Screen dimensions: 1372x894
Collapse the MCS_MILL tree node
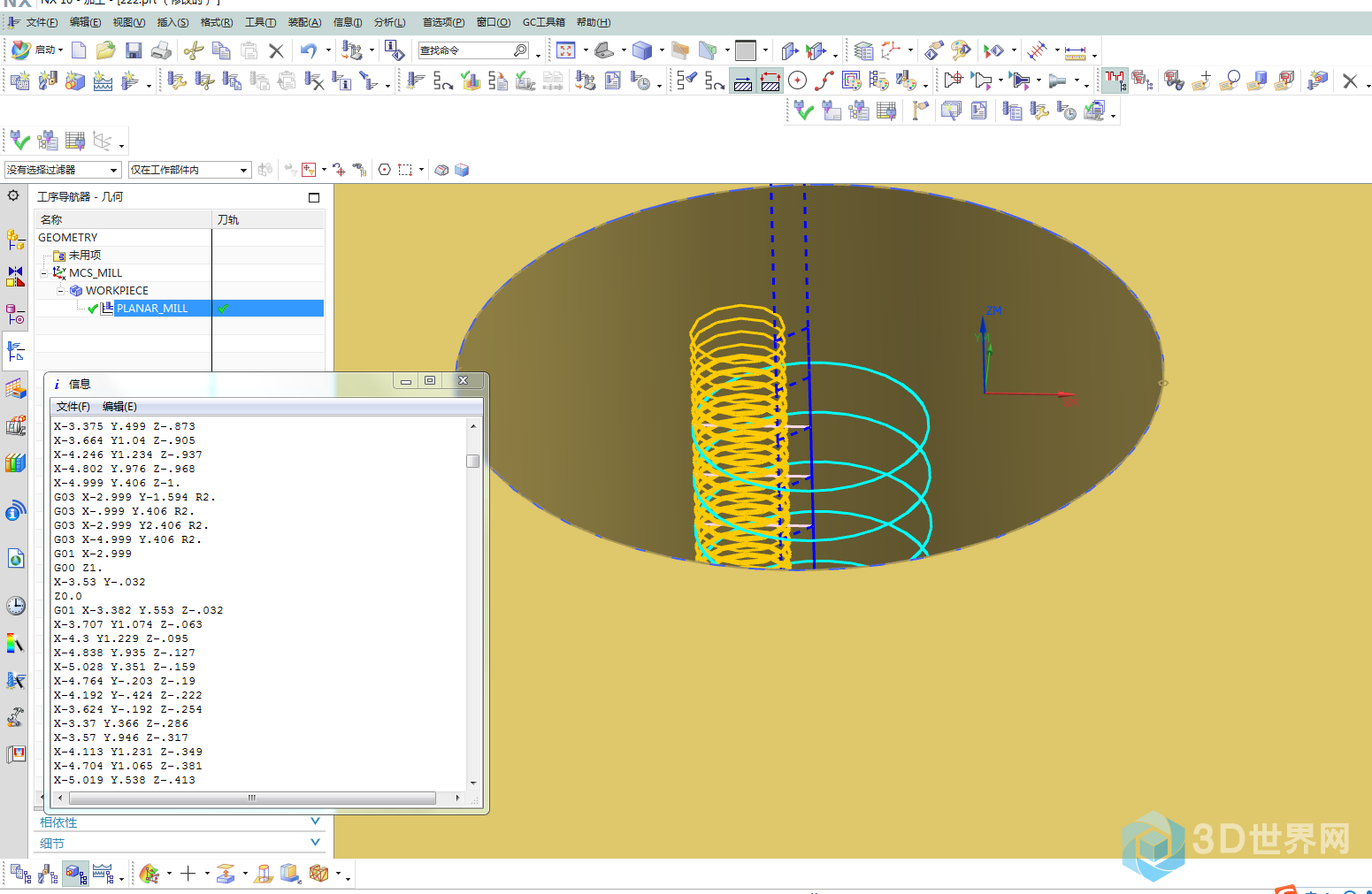click(44, 272)
